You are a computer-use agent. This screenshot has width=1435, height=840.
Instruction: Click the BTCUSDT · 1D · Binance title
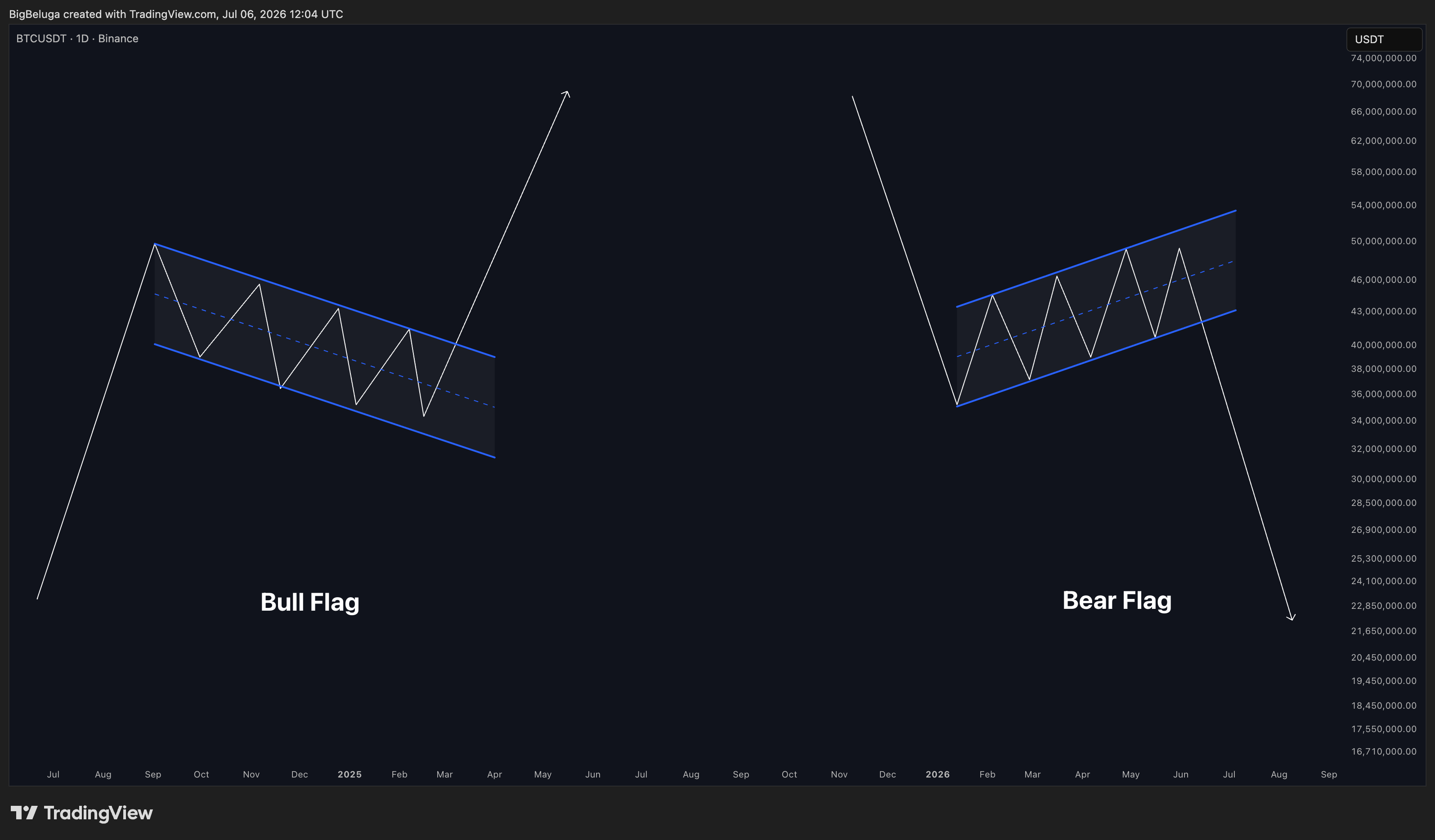[77, 39]
